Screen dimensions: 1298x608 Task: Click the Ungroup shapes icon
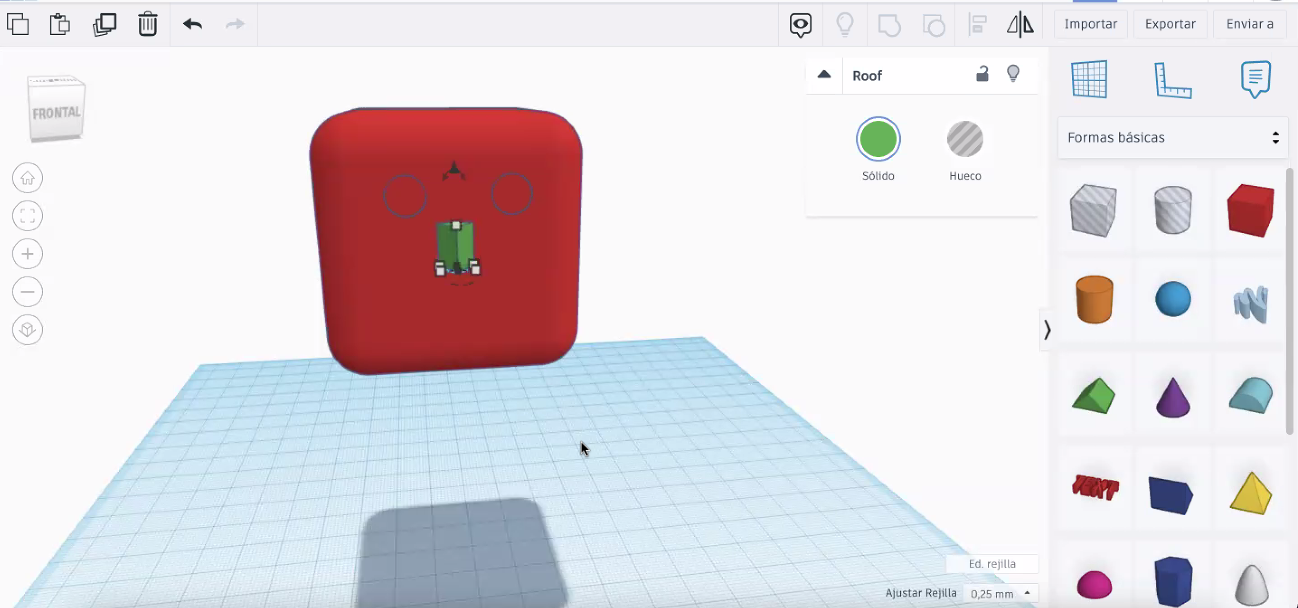933,25
